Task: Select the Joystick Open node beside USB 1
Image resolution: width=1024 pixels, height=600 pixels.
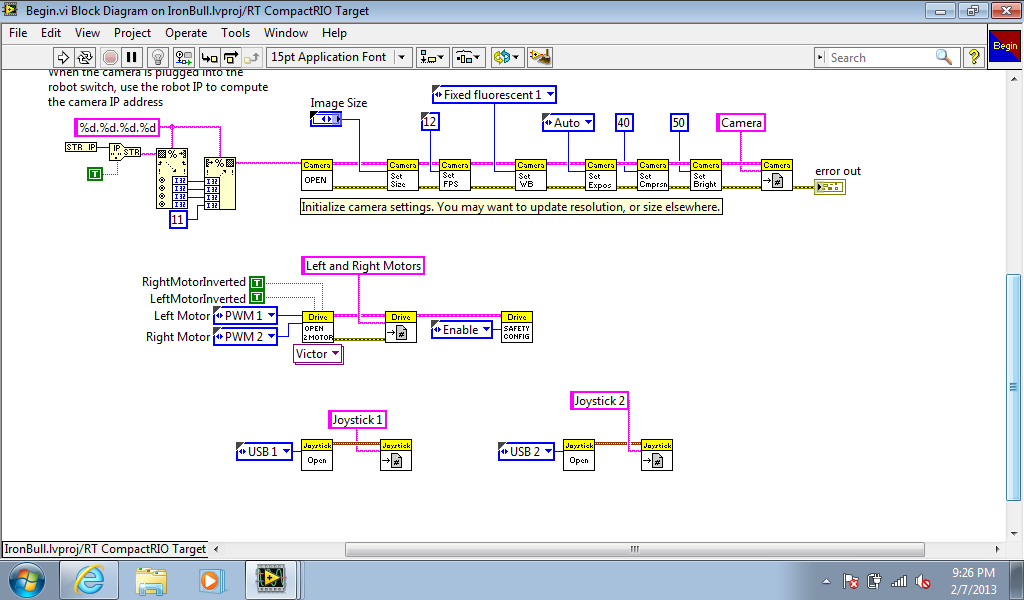Action: pos(317,455)
